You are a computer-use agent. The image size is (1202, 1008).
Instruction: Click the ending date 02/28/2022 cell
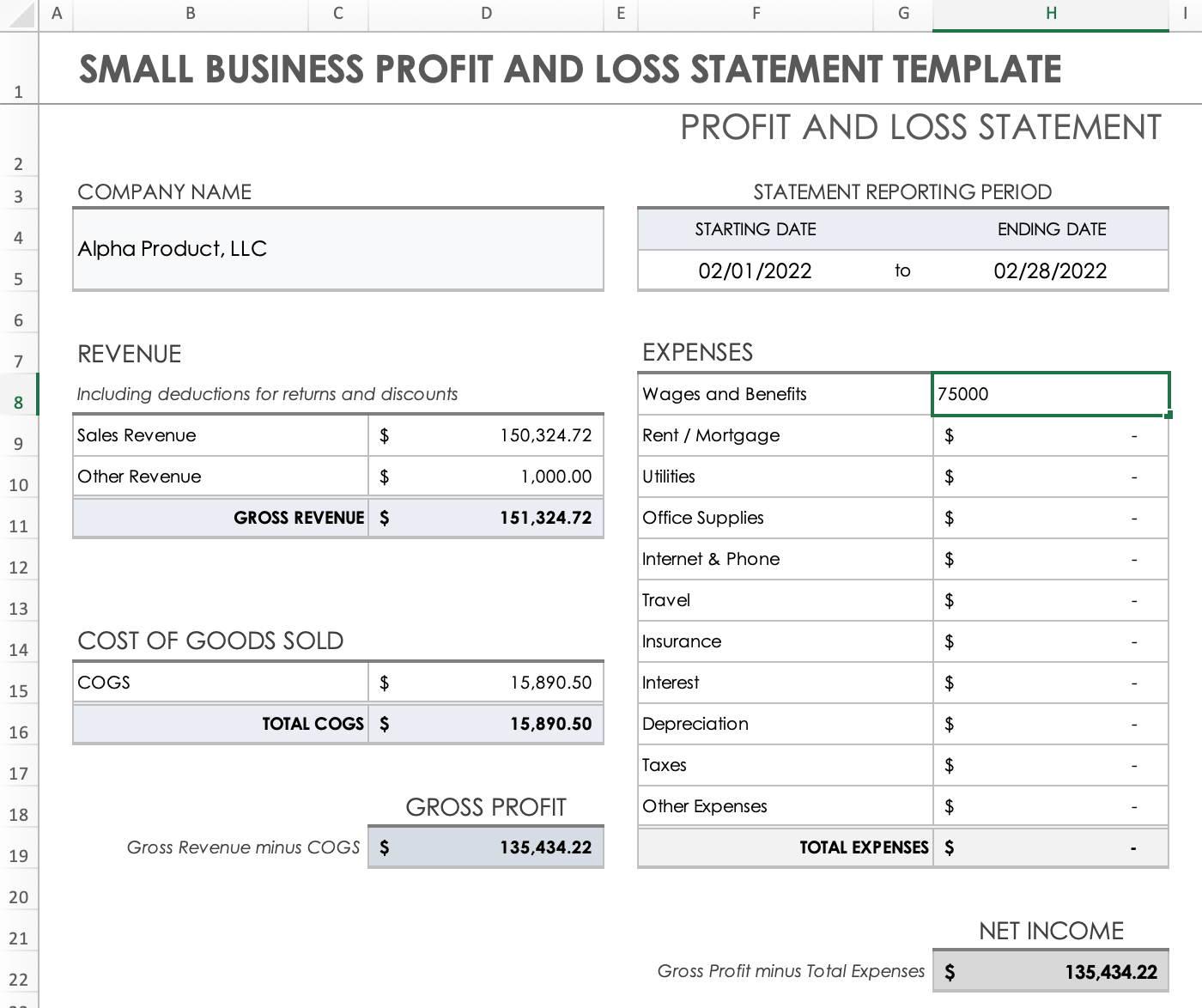(x=1050, y=271)
